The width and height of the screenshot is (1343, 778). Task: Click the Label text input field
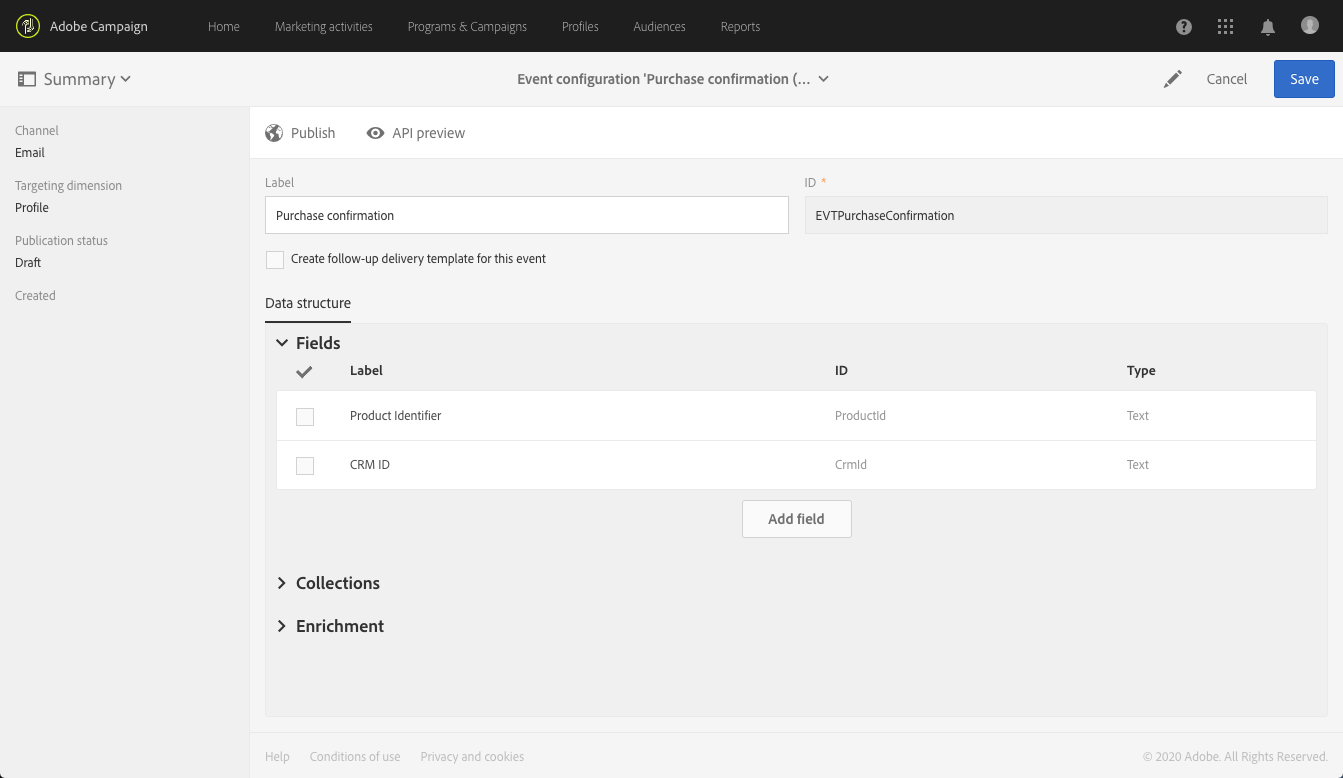(526, 215)
